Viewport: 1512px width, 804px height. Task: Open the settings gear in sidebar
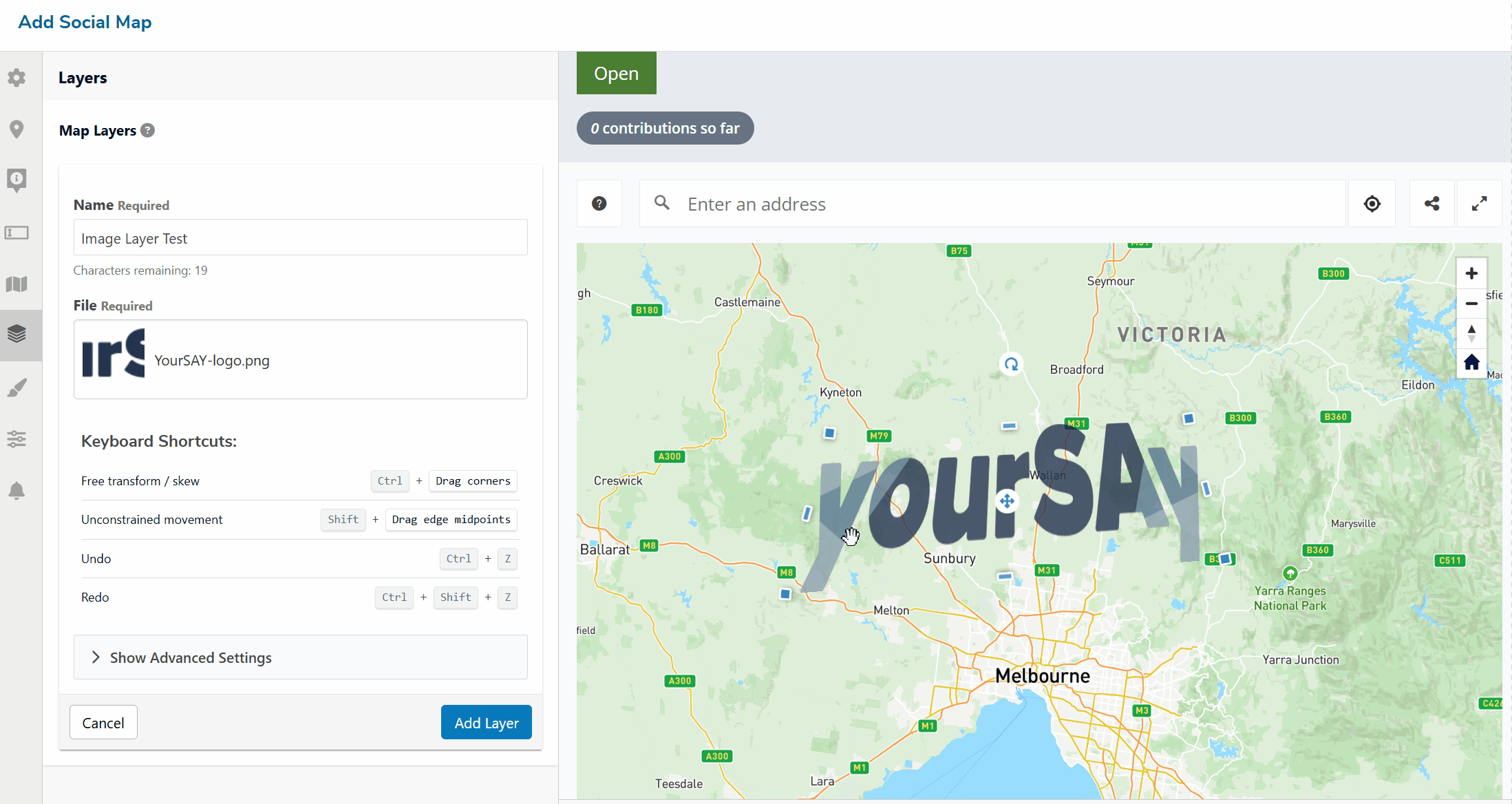click(17, 77)
